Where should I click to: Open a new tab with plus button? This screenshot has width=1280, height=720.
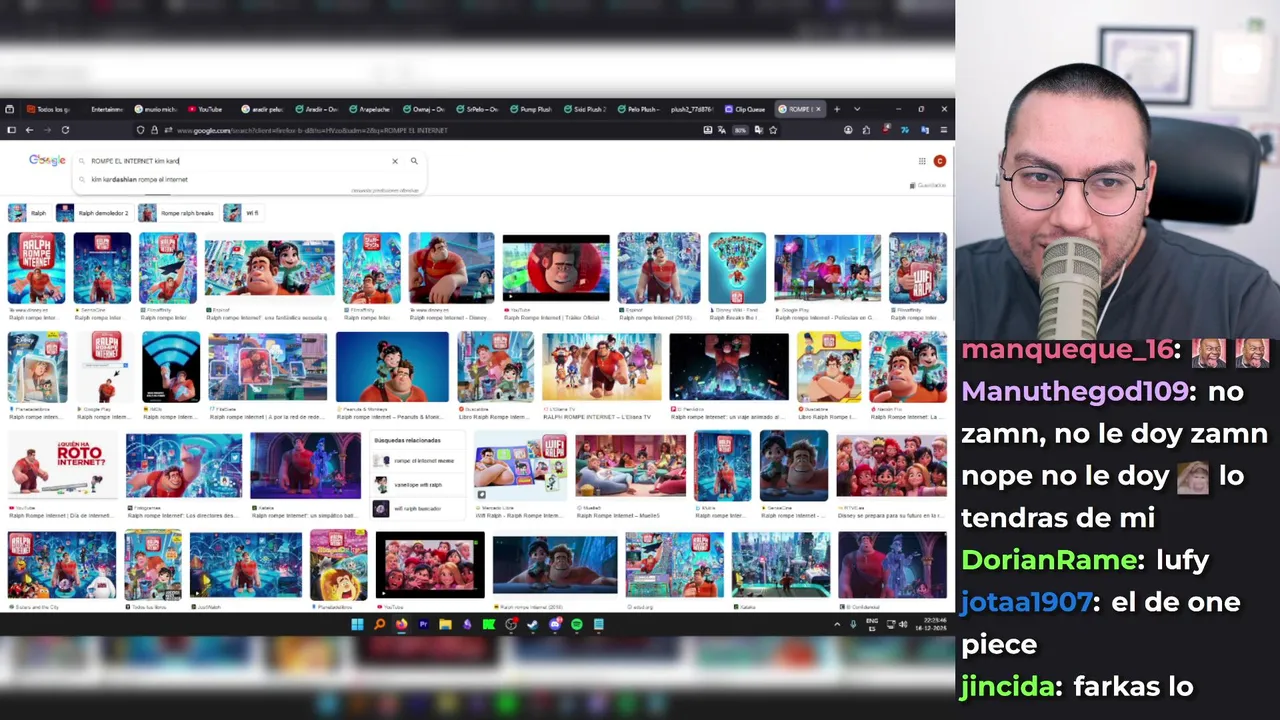(837, 109)
